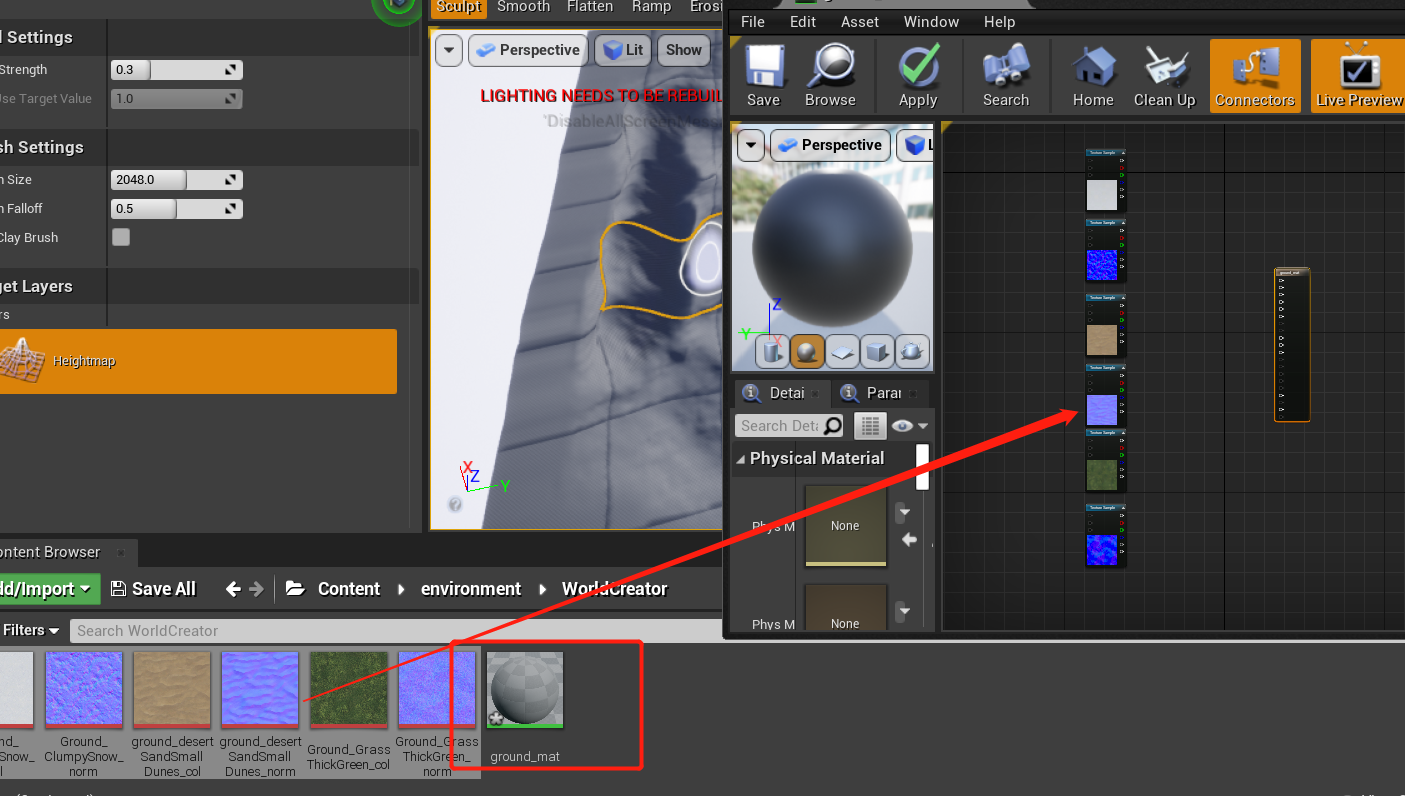Click Save All in the Content Browser

[x=153, y=589]
